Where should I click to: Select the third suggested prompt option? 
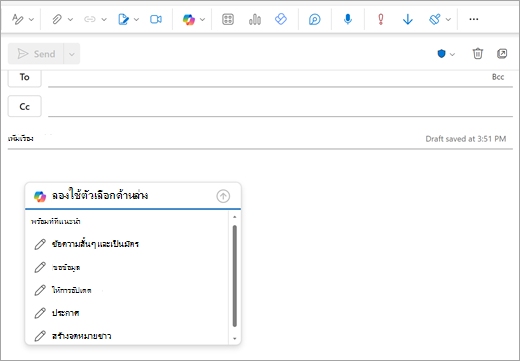tap(127, 290)
